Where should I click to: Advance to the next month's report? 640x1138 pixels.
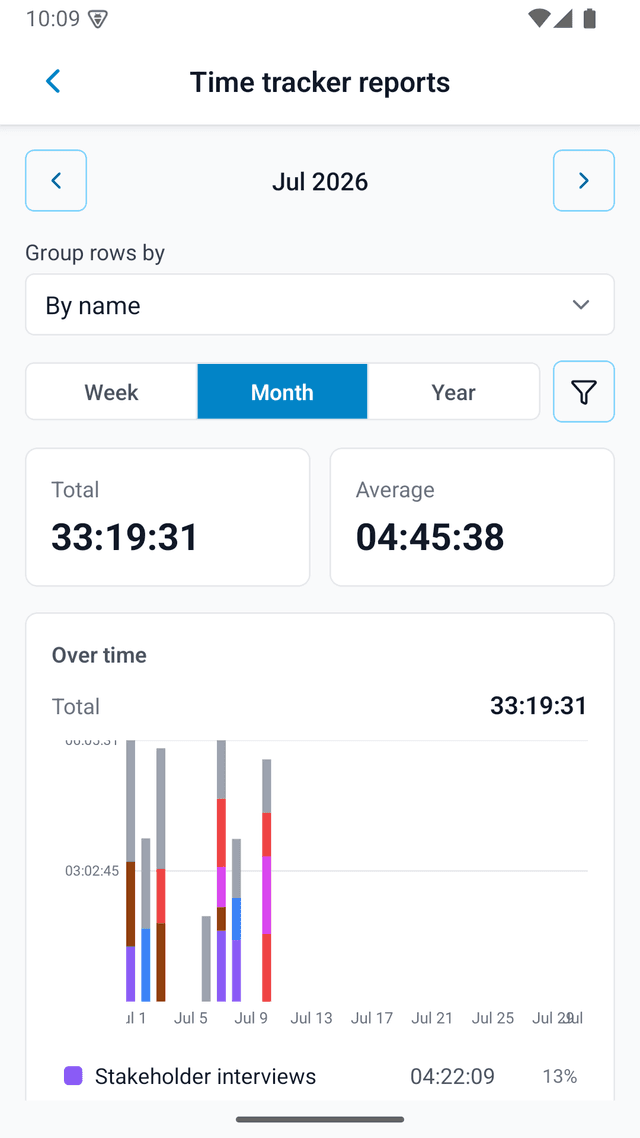(x=583, y=181)
